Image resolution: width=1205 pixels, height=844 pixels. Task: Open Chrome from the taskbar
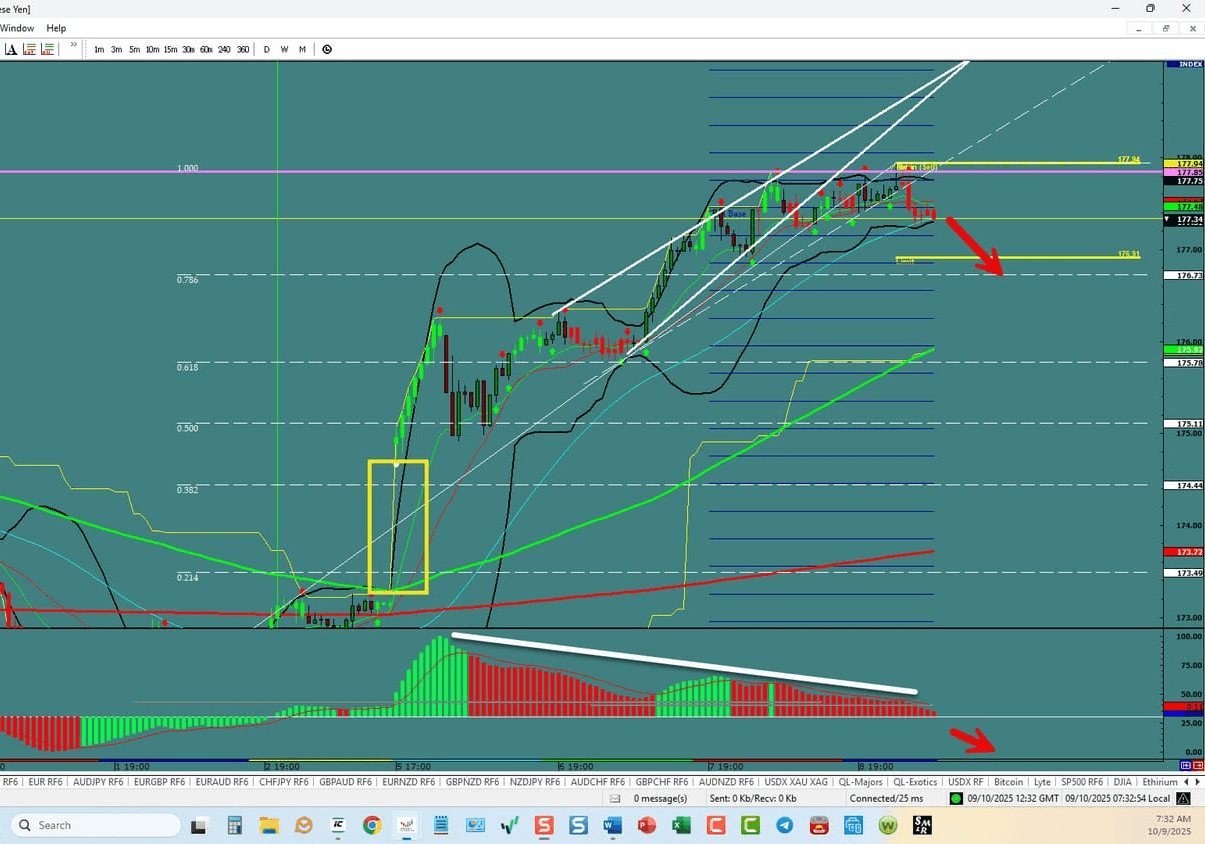[x=371, y=825]
